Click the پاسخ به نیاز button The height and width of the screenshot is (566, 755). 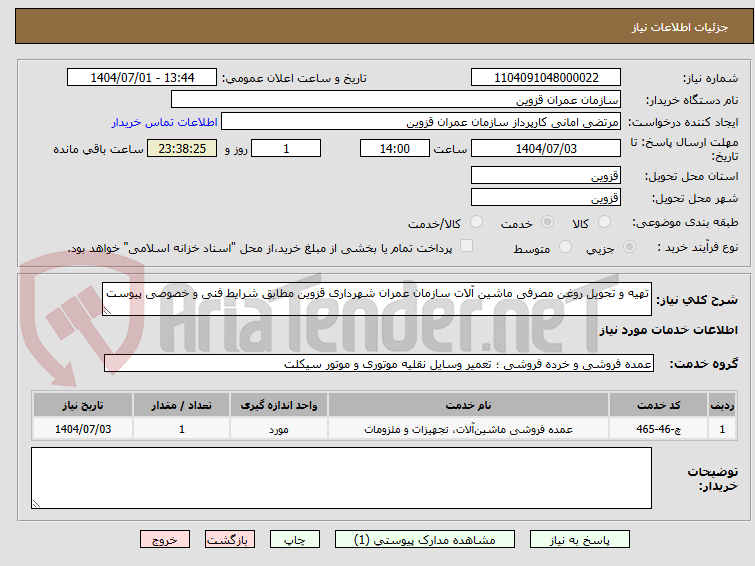(579, 540)
